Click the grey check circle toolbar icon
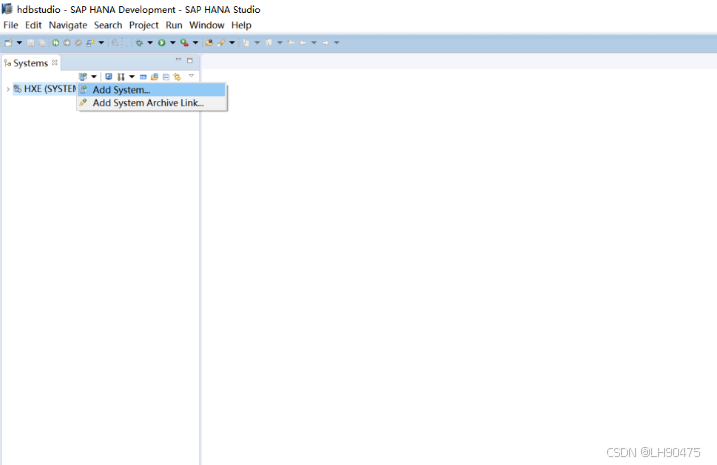Viewport: 717px width, 465px height. pyautogui.click(x=78, y=43)
